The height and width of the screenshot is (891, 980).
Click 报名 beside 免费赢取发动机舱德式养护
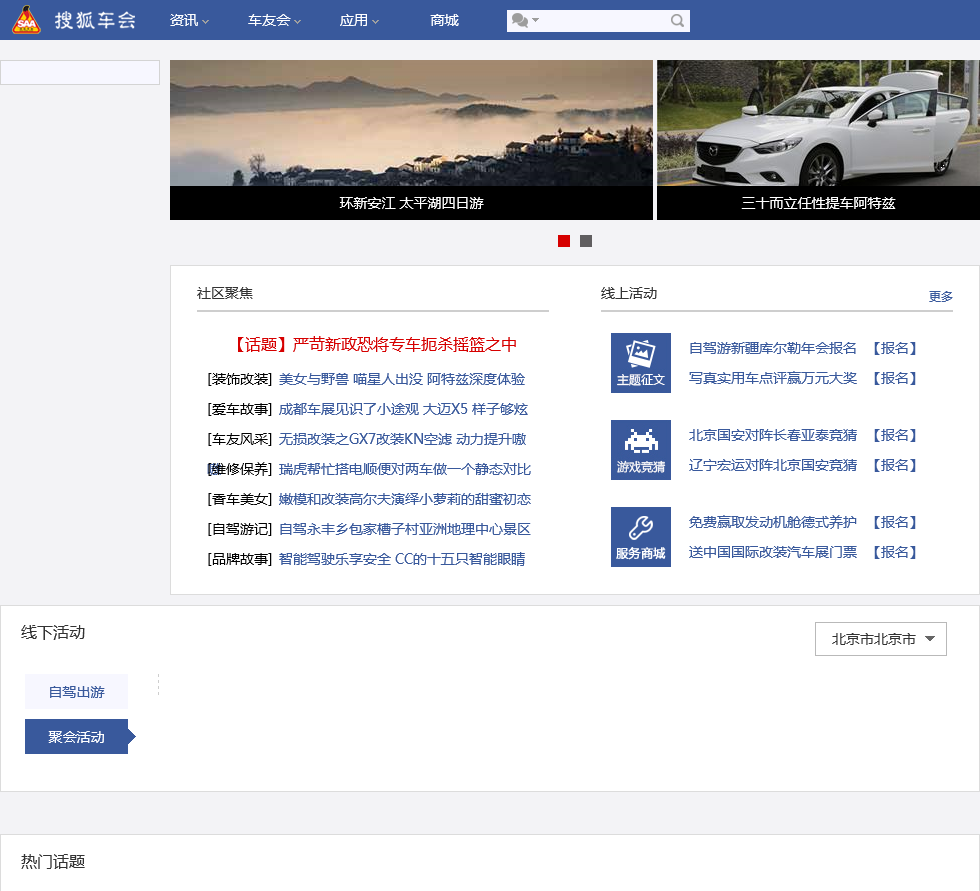(x=894, y=522)
